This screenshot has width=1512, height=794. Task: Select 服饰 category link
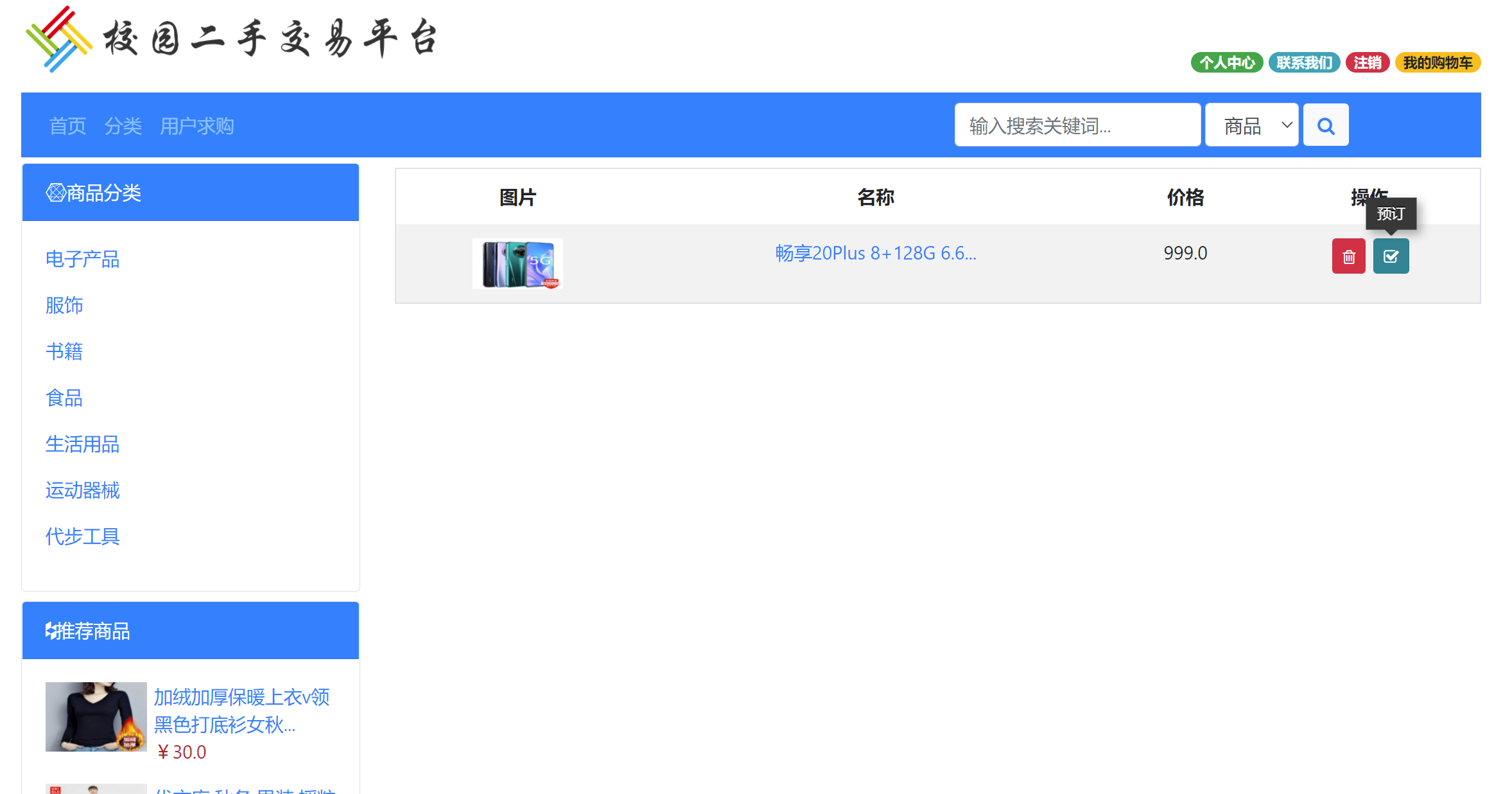64,305
